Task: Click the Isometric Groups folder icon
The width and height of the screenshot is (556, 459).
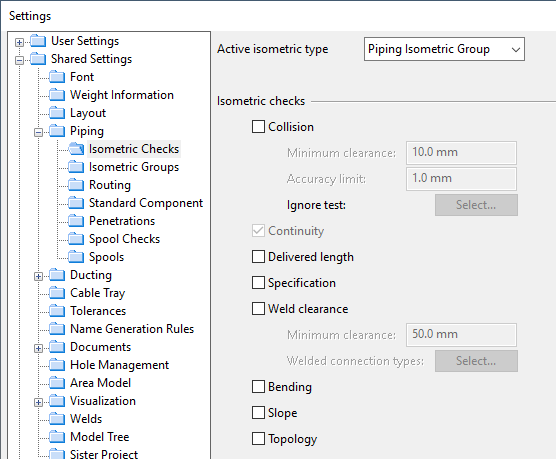Action: (x=76, y=167)
